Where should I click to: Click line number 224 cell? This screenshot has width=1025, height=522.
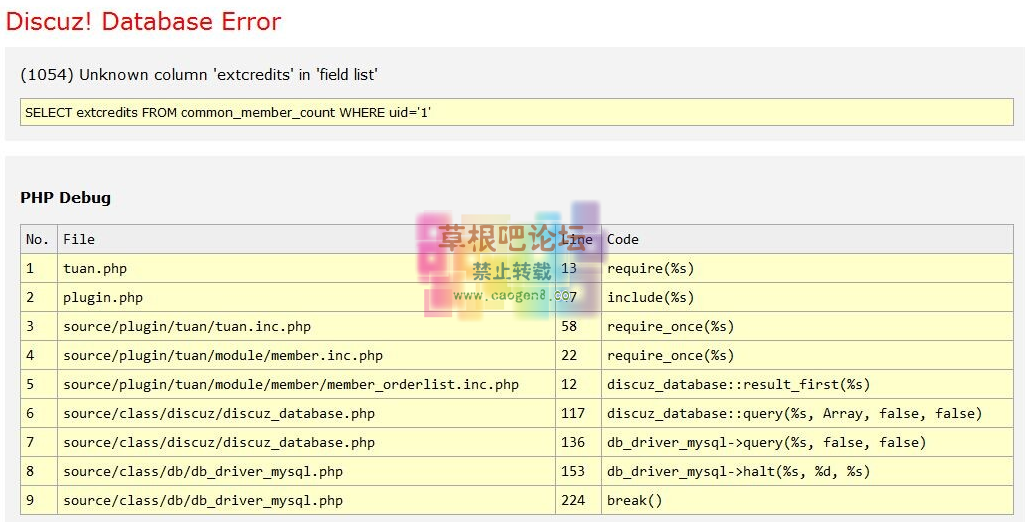[573, 500]
